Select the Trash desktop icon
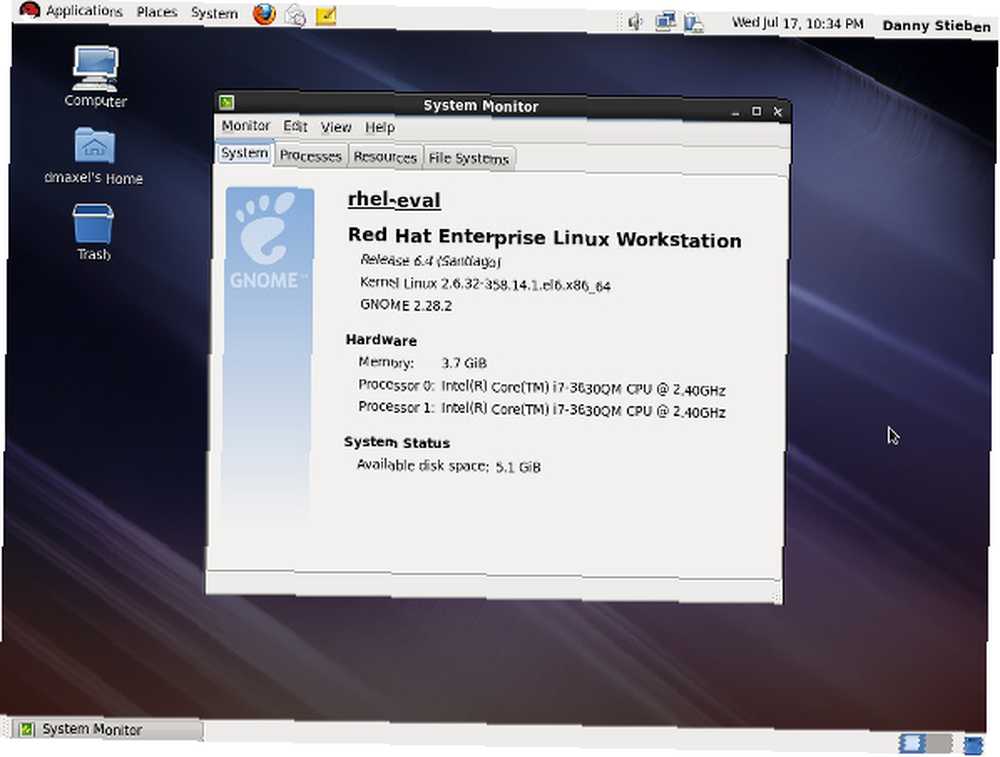1000x757 pixels. 94,232
